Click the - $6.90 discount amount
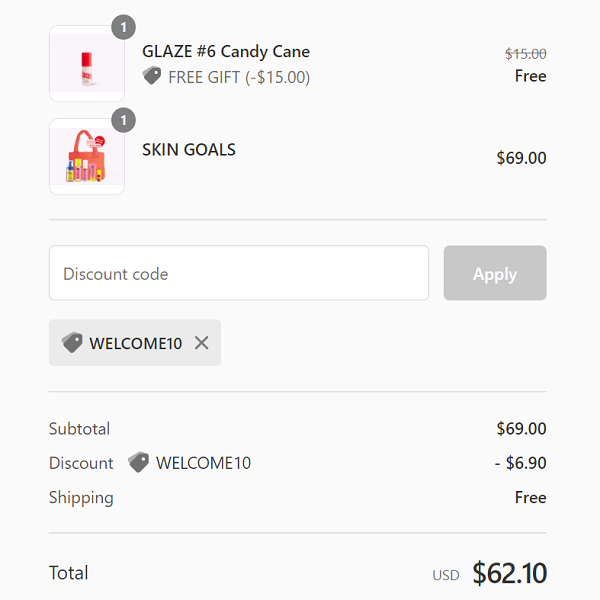This screenshot has width=600, height=600. coord(520,463)
